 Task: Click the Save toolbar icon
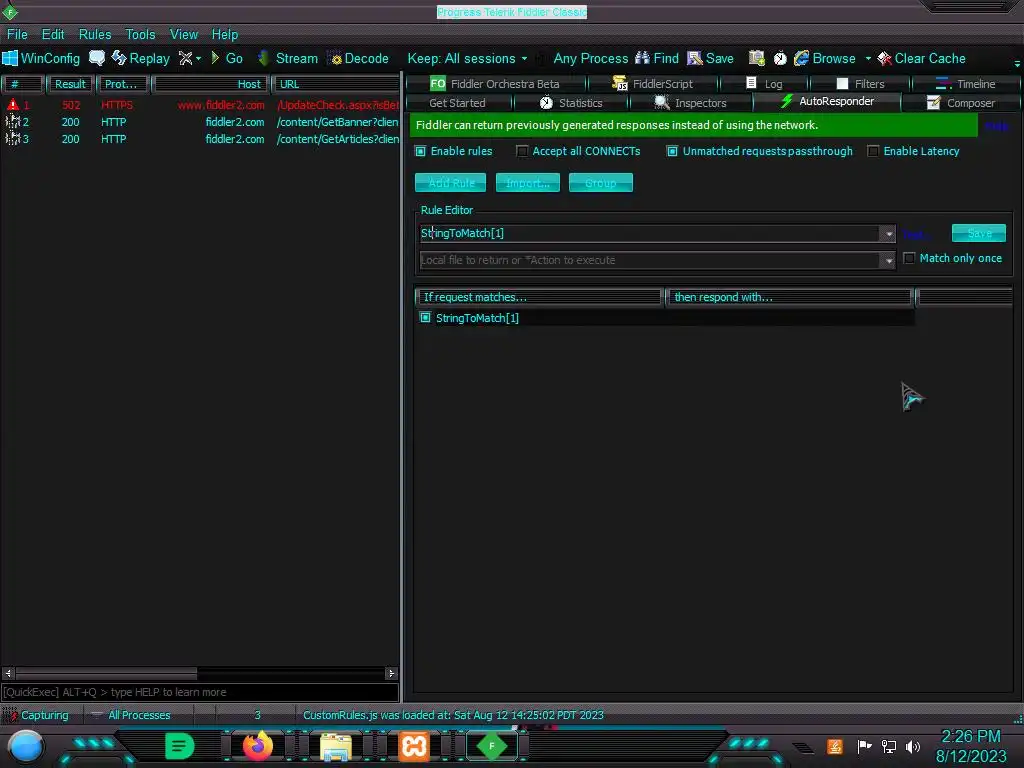pyautogui.click(x=711, y=59)
